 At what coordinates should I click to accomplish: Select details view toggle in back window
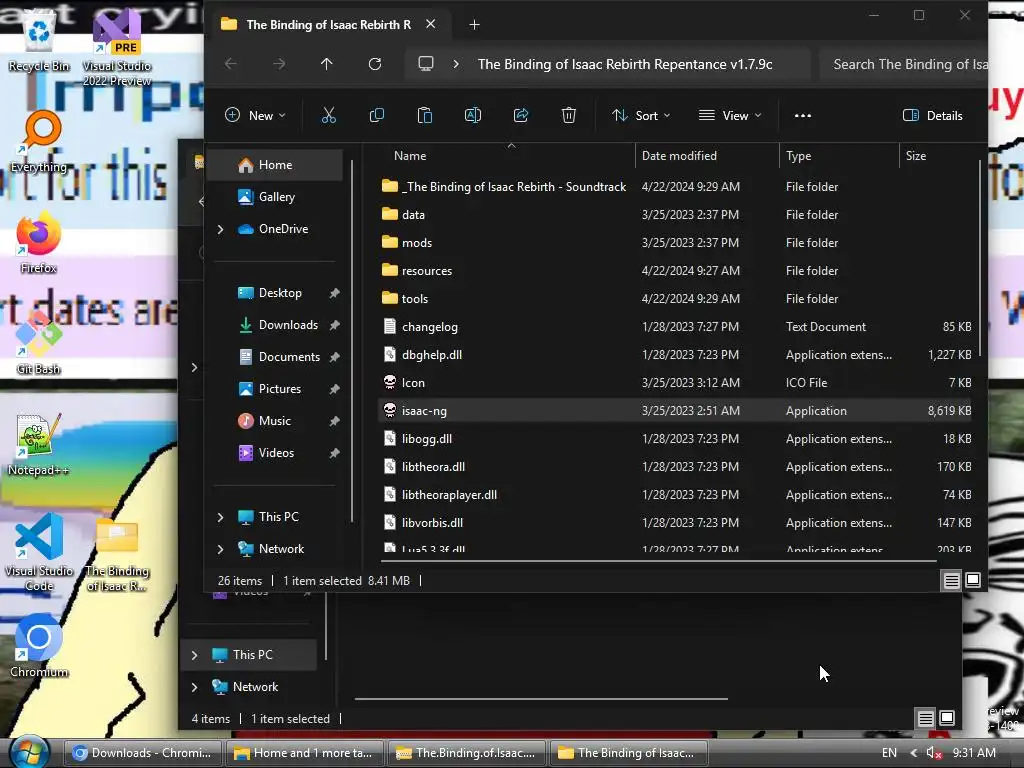pyautogui.click(x=925, y=719)
